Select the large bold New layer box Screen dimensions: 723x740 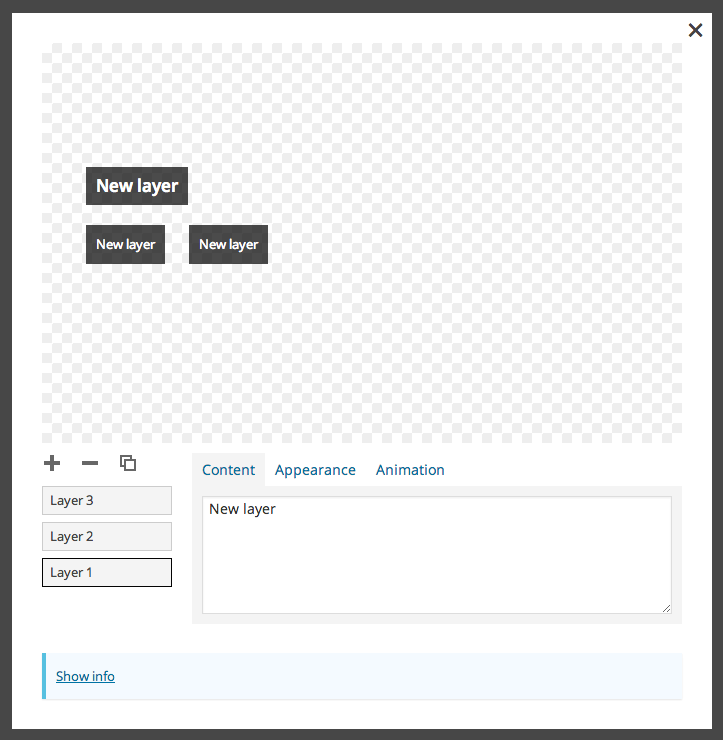pyautogui.click(x=137, y=186)
